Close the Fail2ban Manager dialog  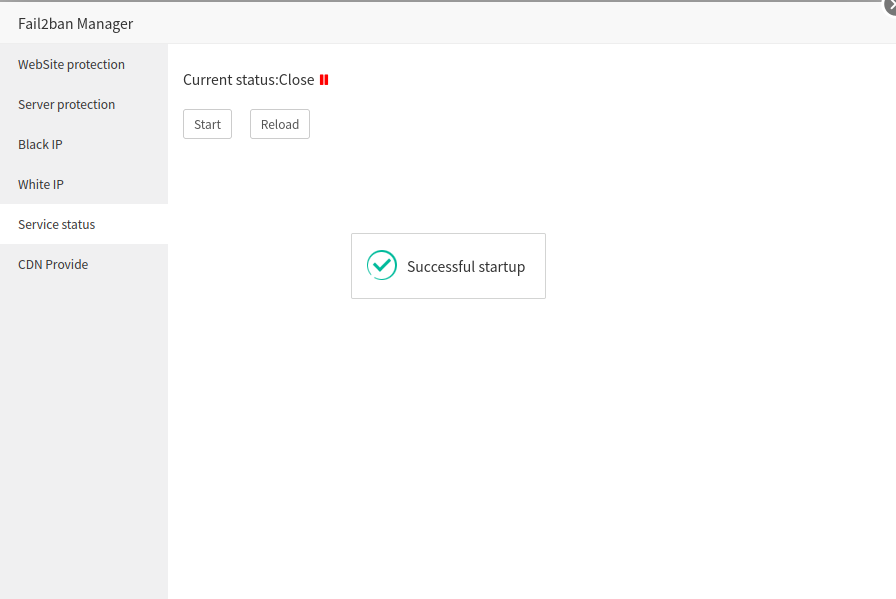click(x=890, y=6)
